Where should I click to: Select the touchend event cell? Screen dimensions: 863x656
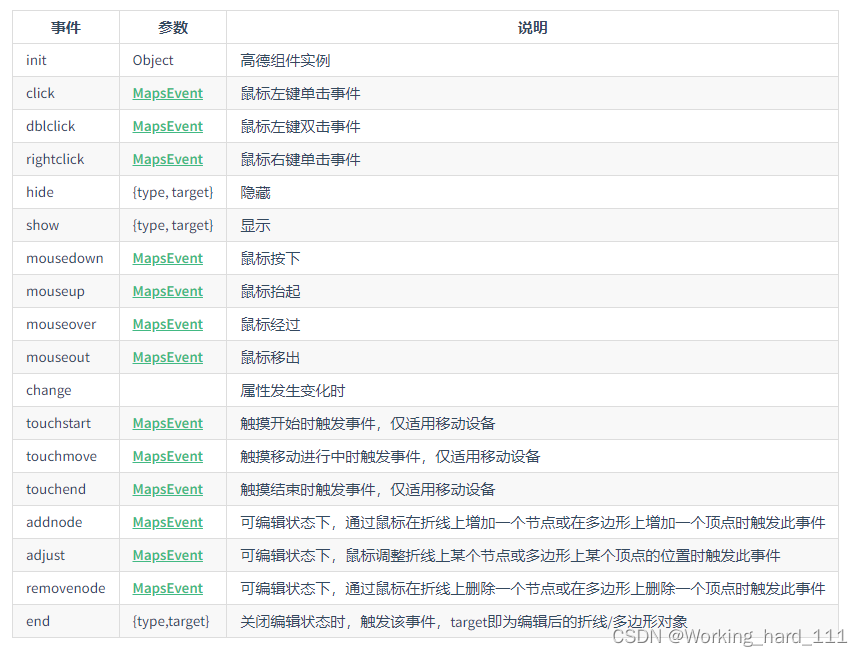[x=66, y=490]
